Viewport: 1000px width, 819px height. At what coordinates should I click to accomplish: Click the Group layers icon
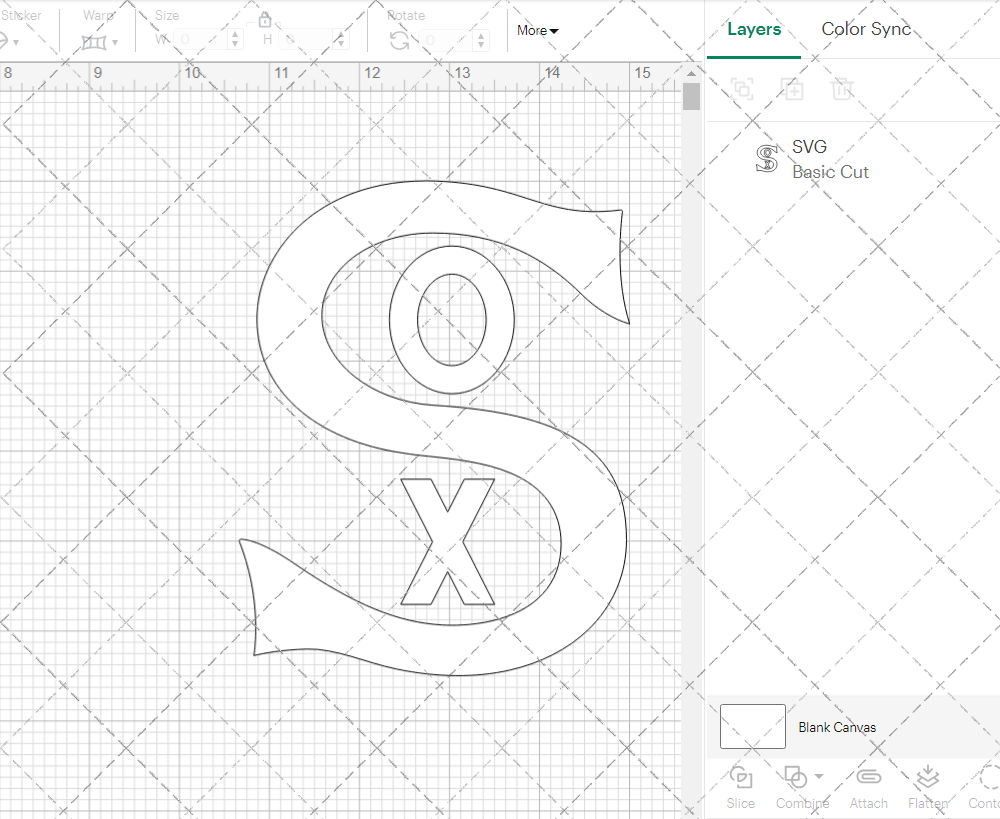[x=742, y=89]
